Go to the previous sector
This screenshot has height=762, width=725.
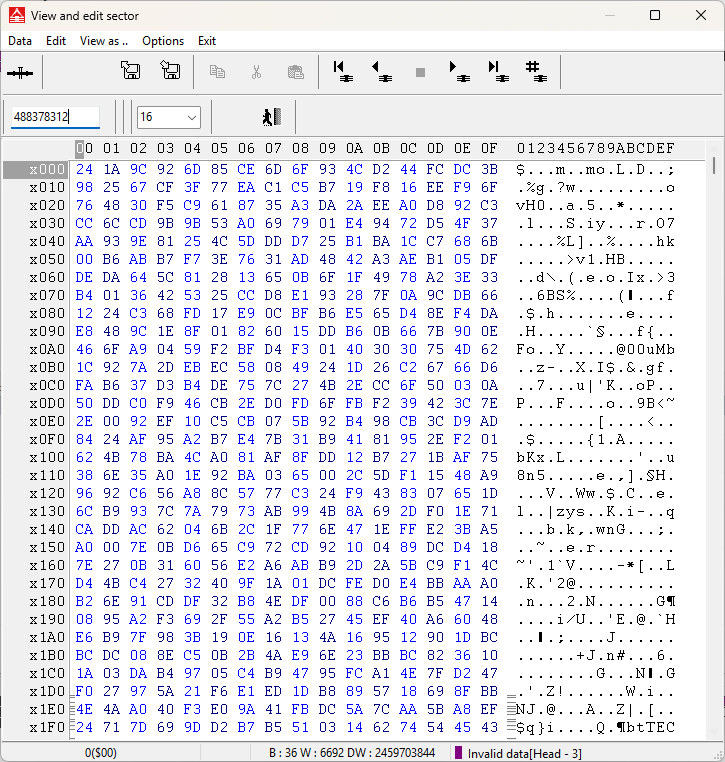pyautogui.click(x=381, y=72)
